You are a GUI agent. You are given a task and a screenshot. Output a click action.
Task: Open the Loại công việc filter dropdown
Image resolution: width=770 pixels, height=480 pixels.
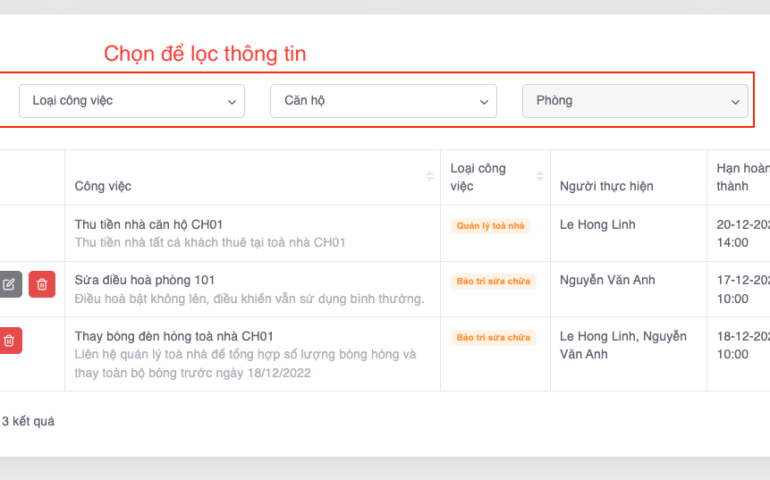pos(132,101)
